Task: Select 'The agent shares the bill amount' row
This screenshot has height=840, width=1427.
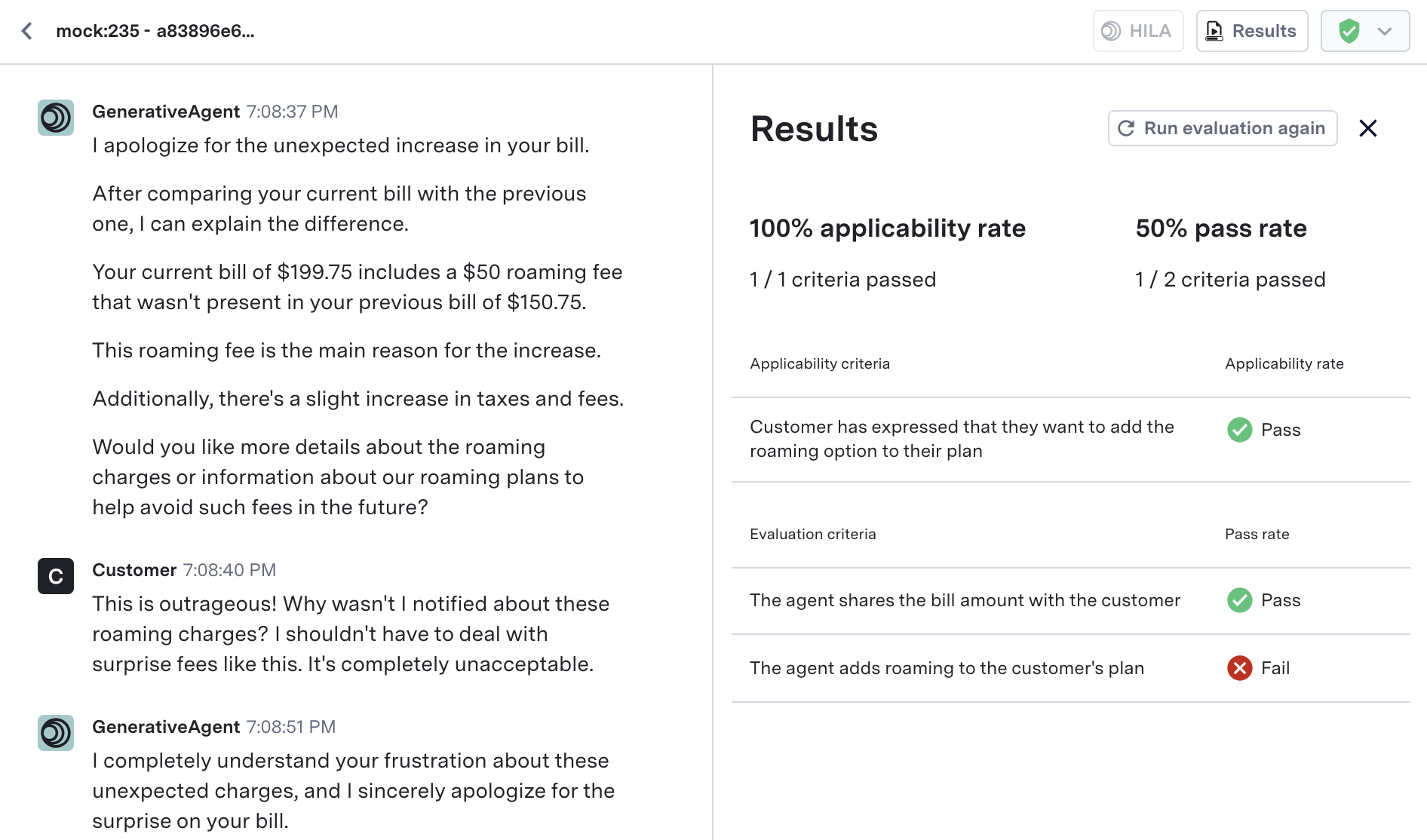Action: [964, 600]
